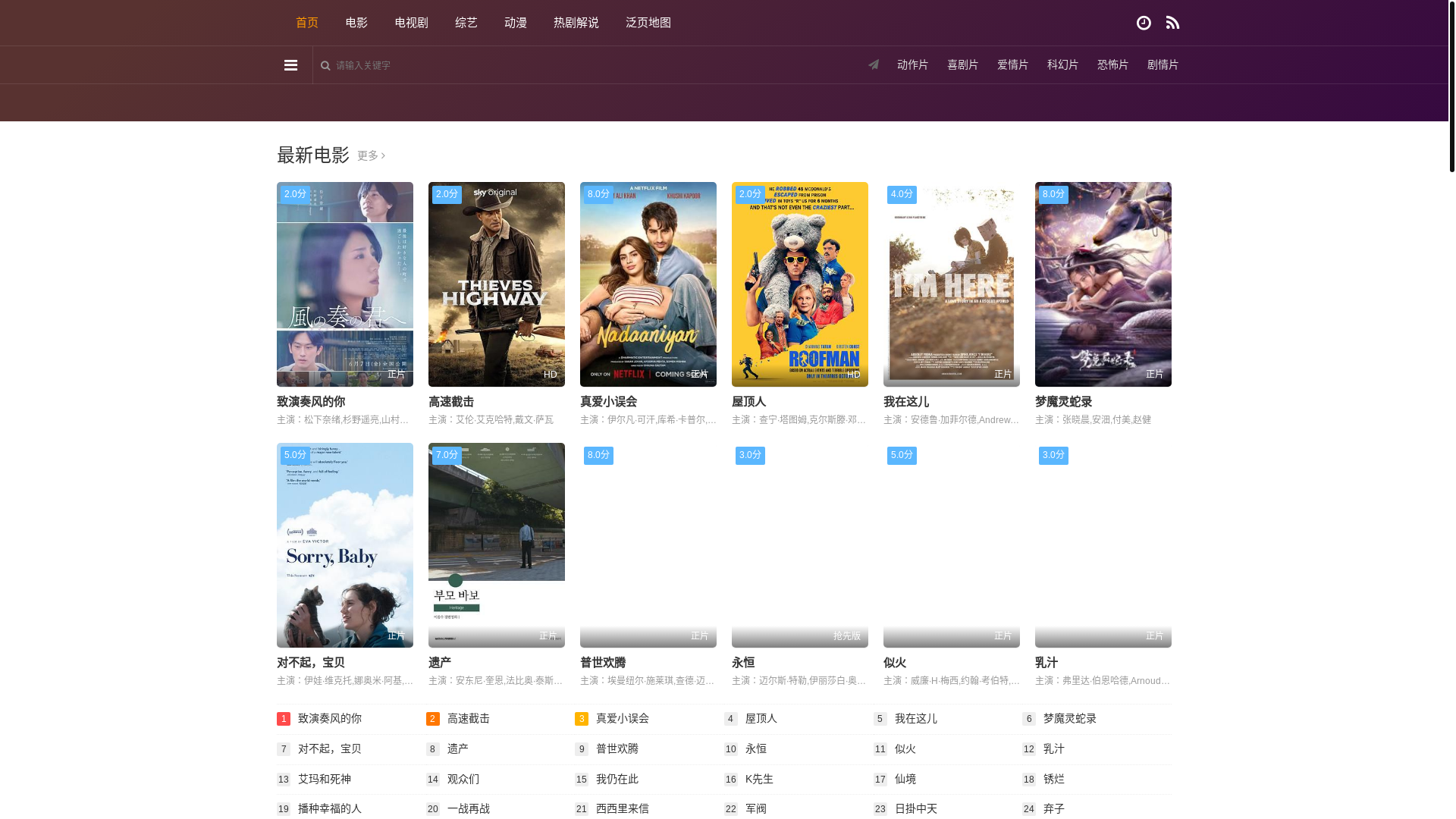Select ranked item 11 似火

pos(905,749)
